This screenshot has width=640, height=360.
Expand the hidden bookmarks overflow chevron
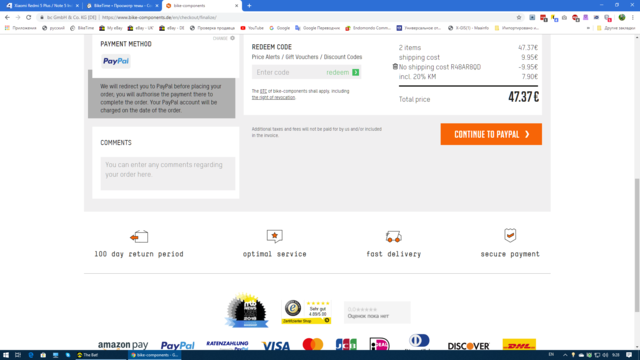(x=588, y=28)
